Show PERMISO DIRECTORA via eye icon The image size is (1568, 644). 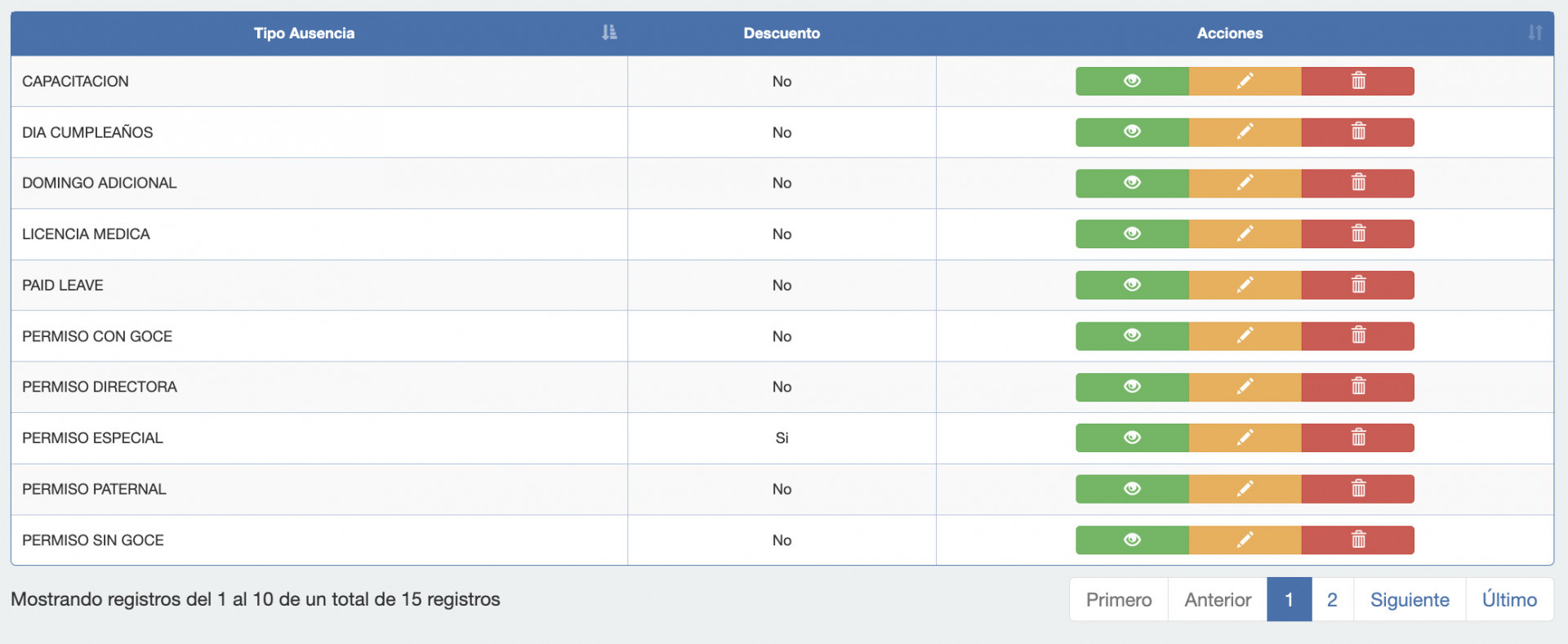[1132, 387]
